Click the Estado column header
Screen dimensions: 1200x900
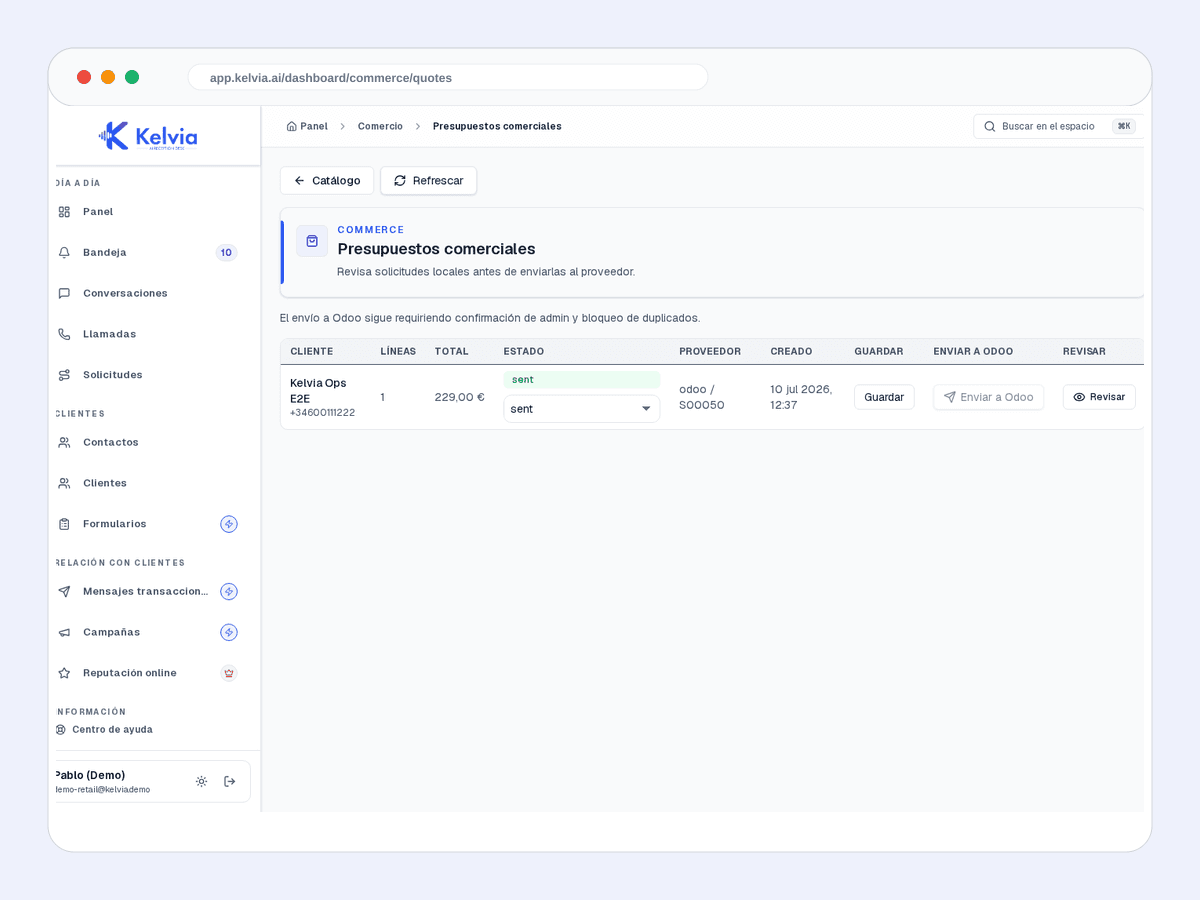[524, 352]
